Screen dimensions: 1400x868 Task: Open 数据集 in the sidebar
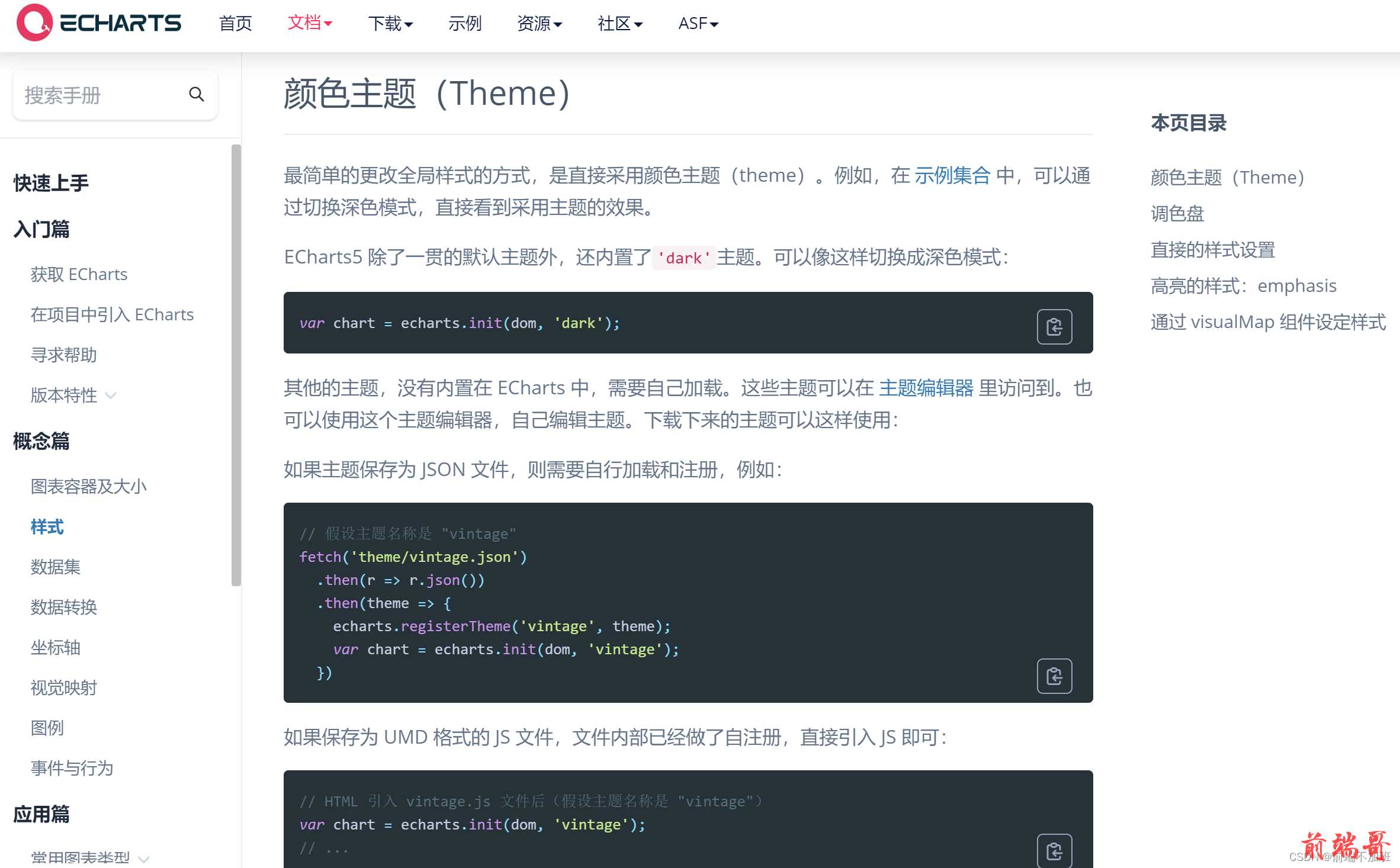coord(55,567)
